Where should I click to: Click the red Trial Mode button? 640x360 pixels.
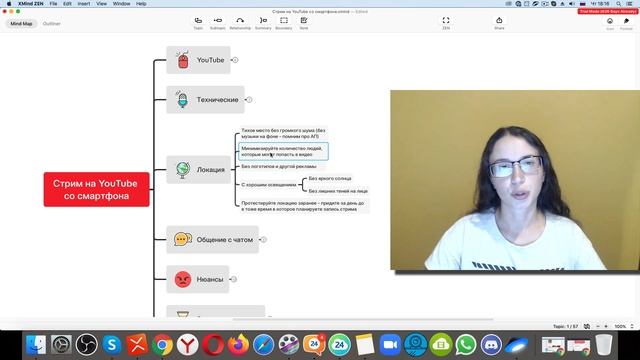click(x=608, y=11)
